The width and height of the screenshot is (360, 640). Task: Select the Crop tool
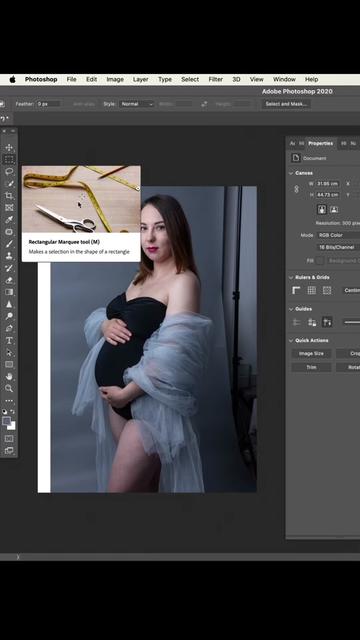(9, 196)
